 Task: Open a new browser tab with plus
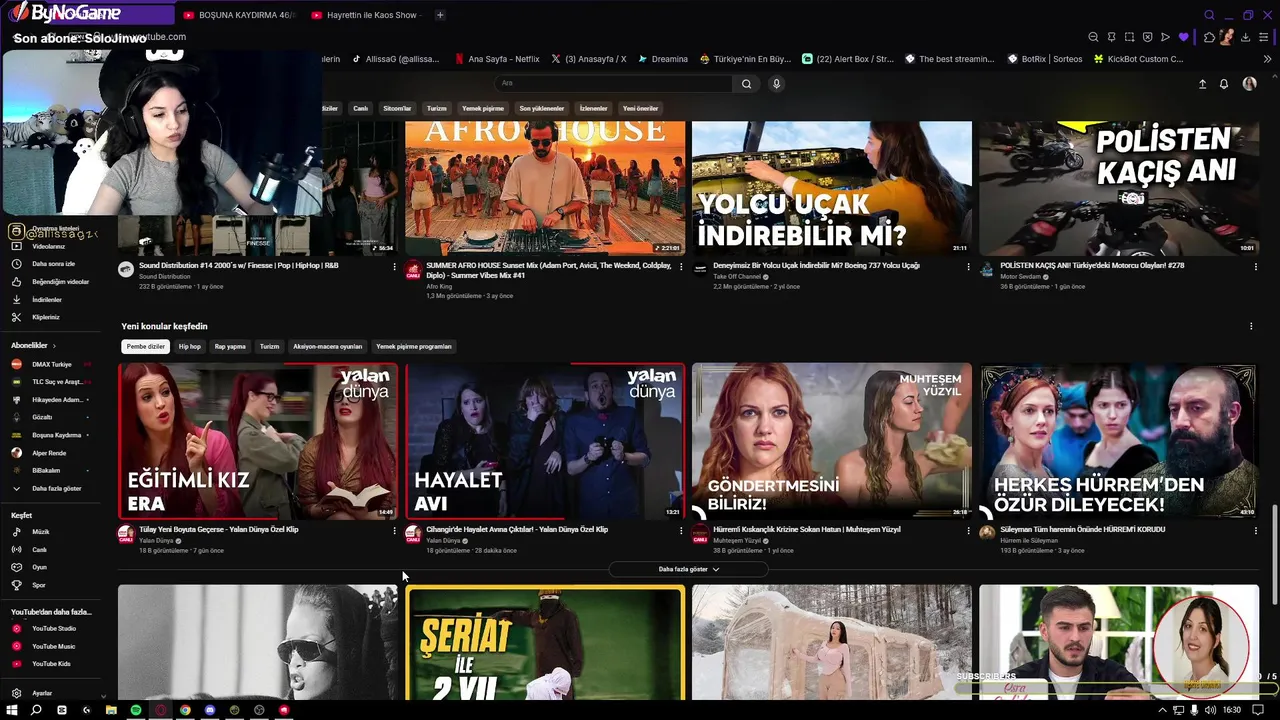point(440,15)
